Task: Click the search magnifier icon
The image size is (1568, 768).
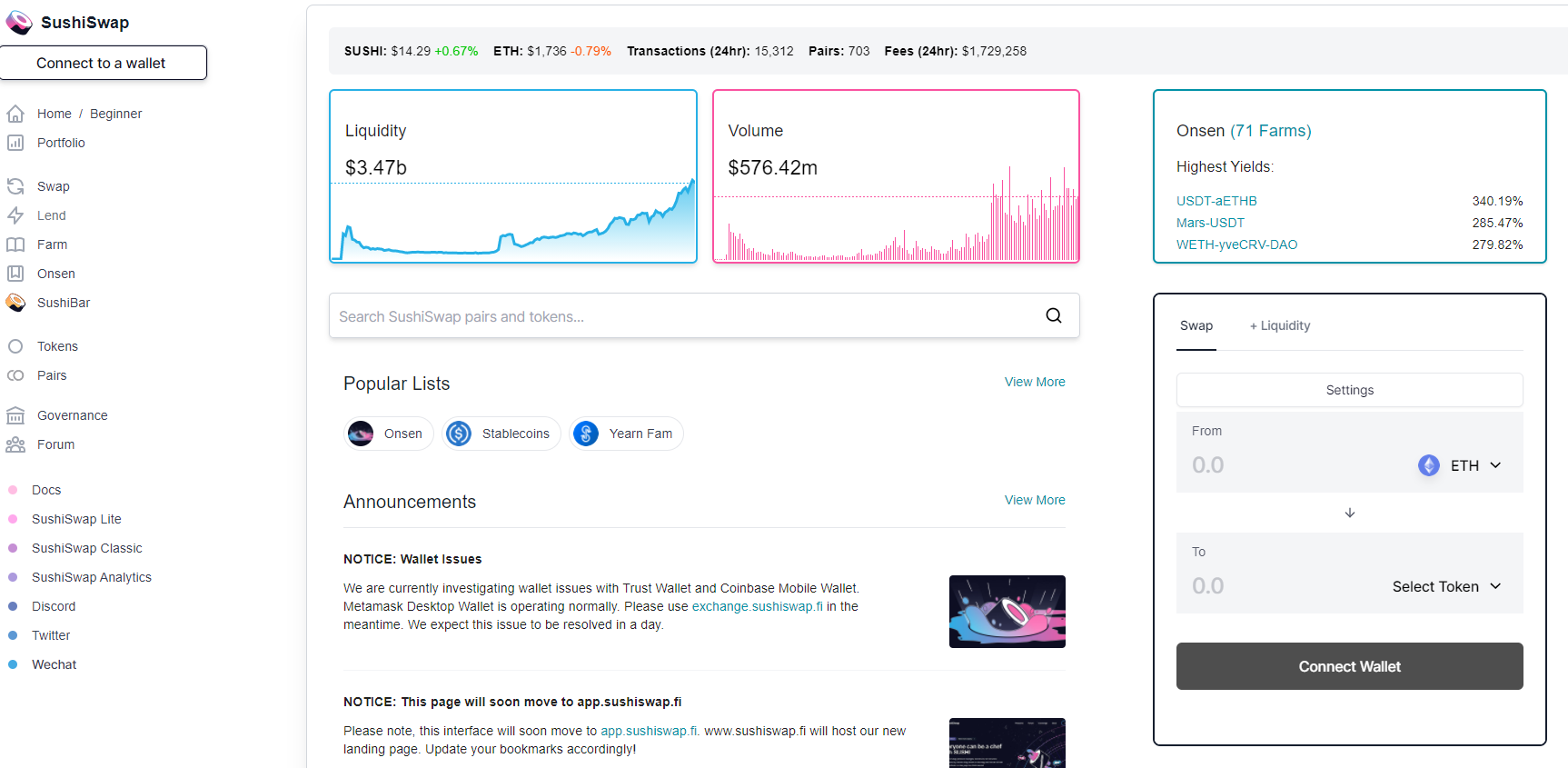Action: [1054, 315]
